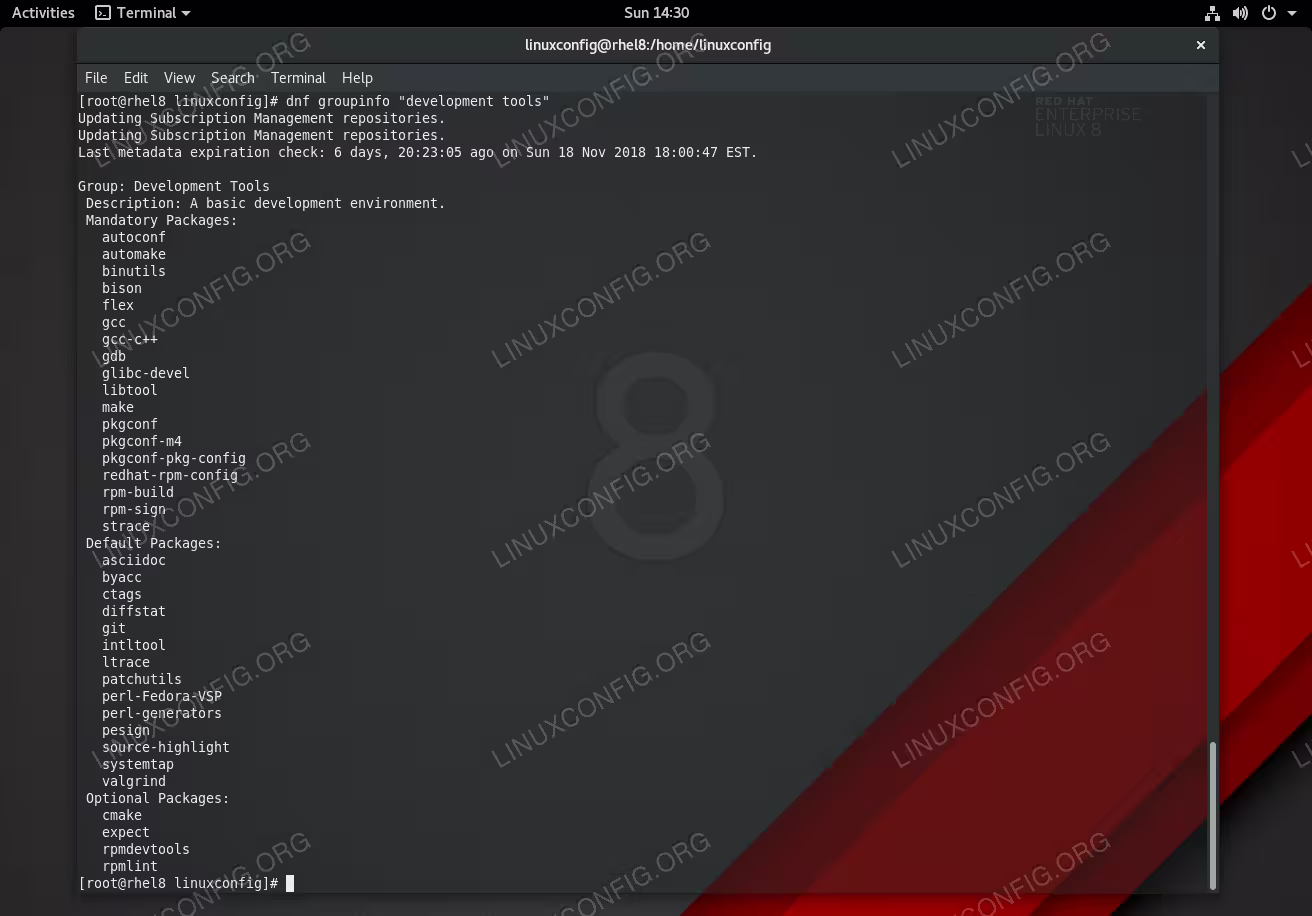The width and height of the screenshot is (1312, 916).
Task: Open the File menu
Action: click(96, 78)
